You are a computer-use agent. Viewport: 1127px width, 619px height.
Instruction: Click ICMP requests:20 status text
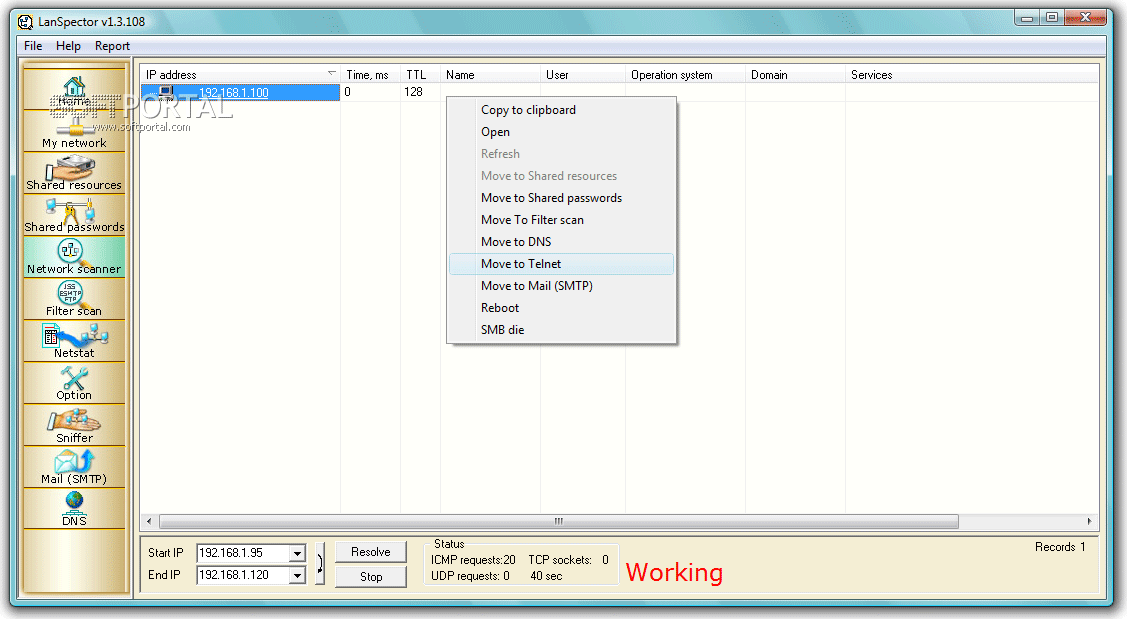pos(473,560)
